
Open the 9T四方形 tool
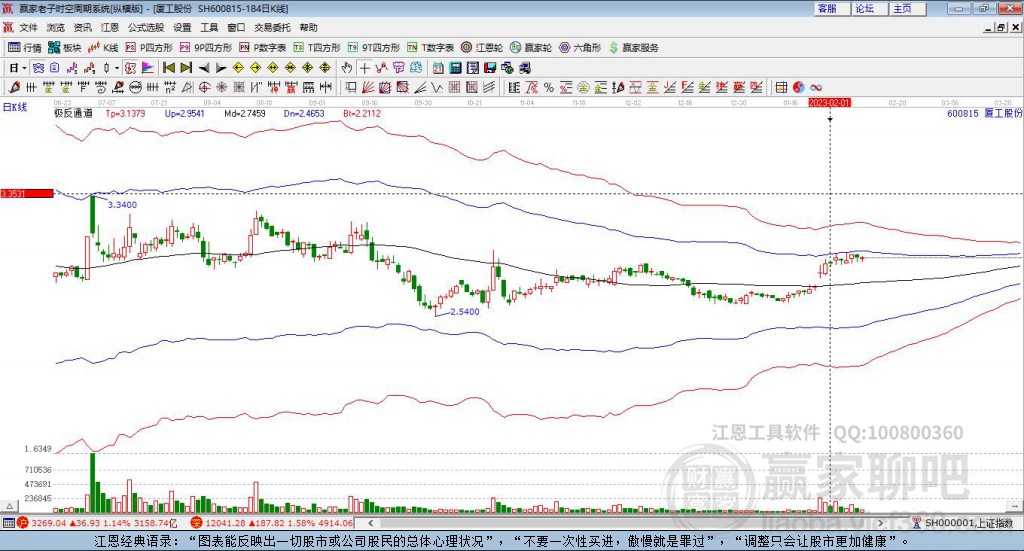pyautogui.click(x=374, y=48)
